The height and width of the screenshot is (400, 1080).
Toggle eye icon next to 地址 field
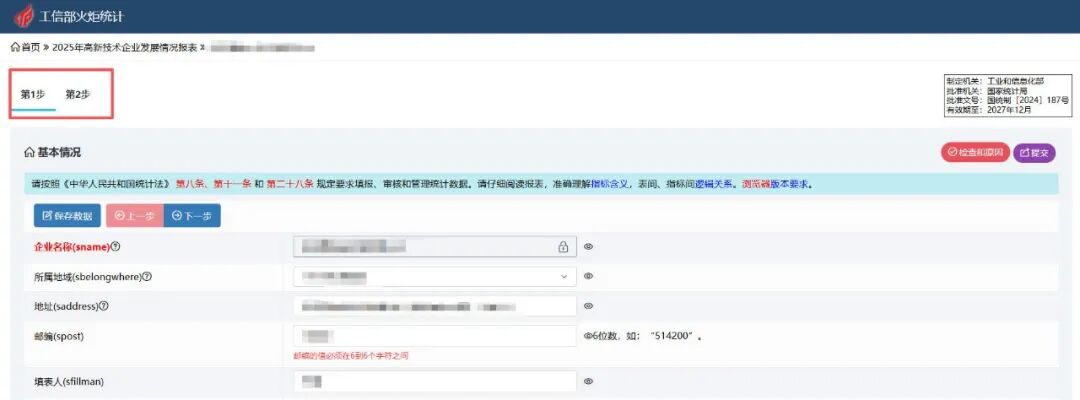589,306
